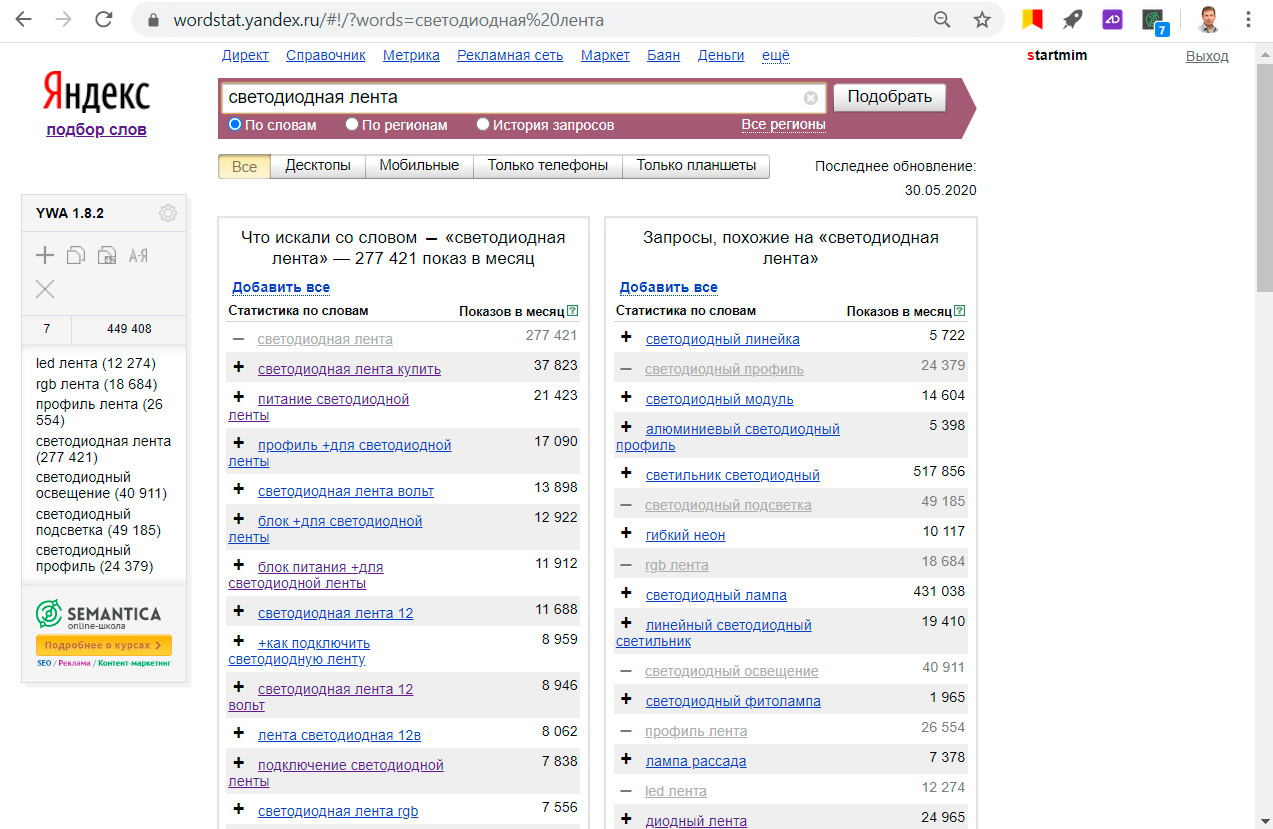This screenshot has width=1273, height=829.
Task: Click the browser reload icon
Action: pyautogui.click(x=103, y=19)
